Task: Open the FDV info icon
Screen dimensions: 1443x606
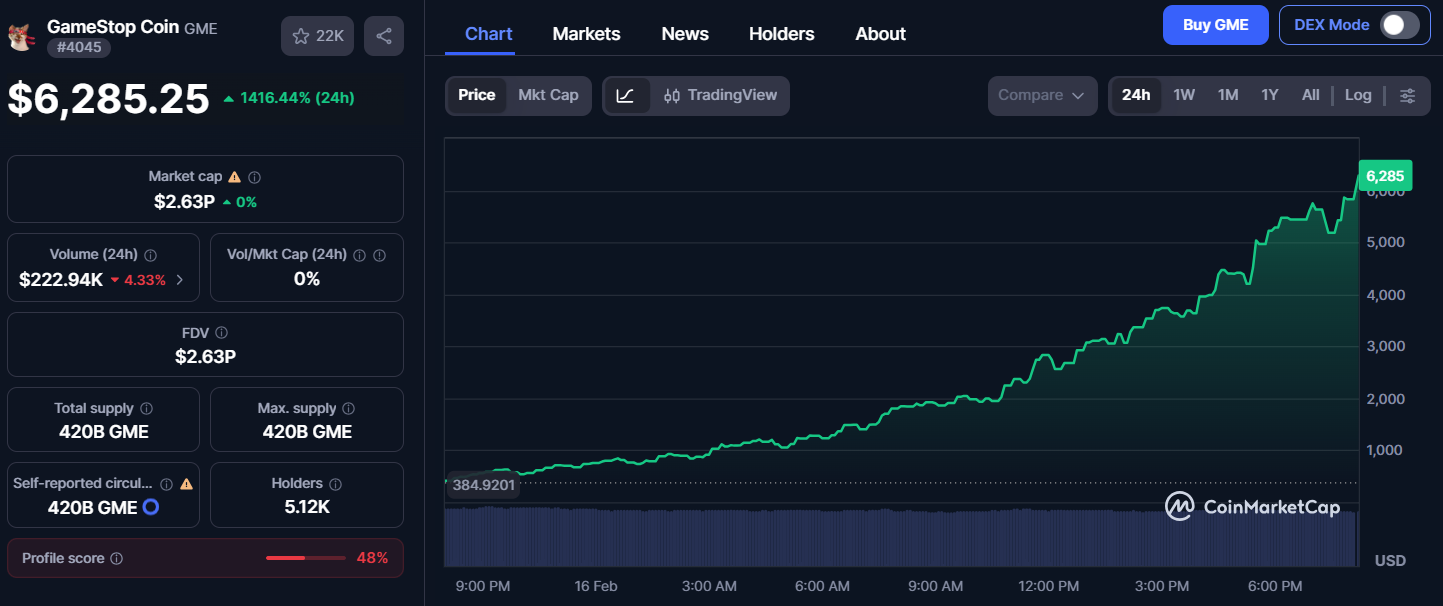Action: (x=221, y=333)
